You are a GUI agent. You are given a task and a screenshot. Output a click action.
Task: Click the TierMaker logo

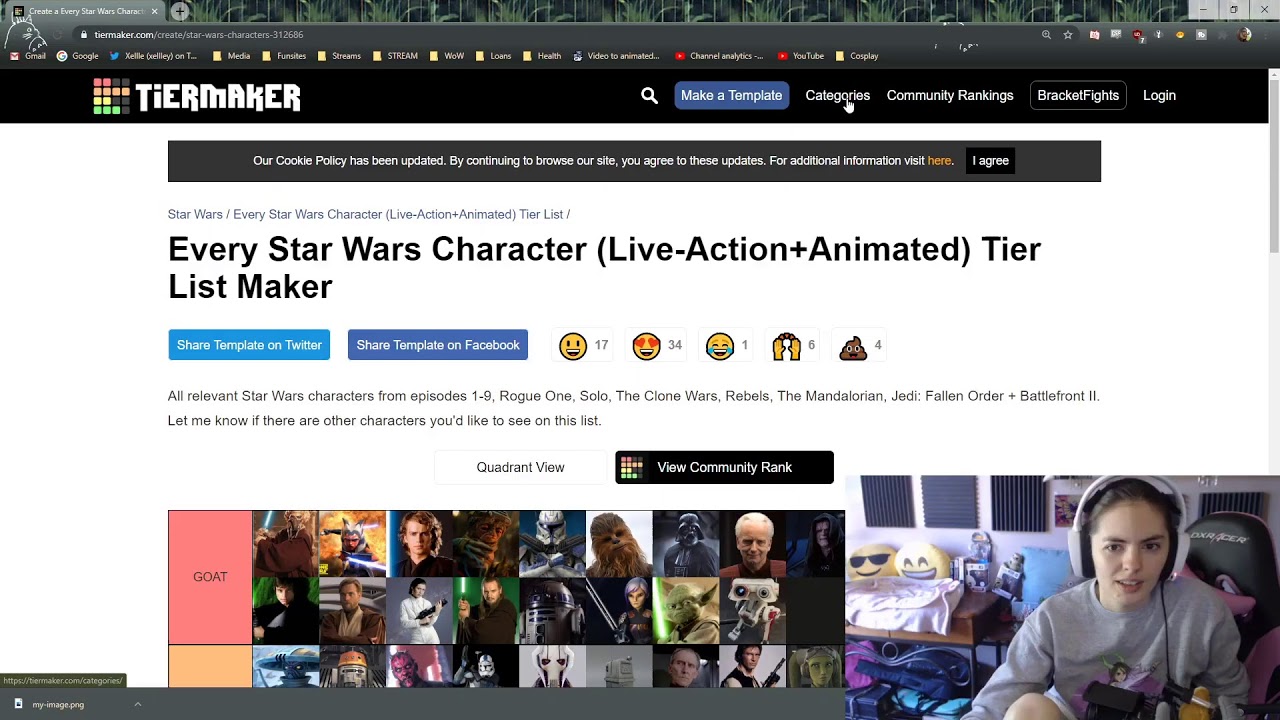[197, 96]
